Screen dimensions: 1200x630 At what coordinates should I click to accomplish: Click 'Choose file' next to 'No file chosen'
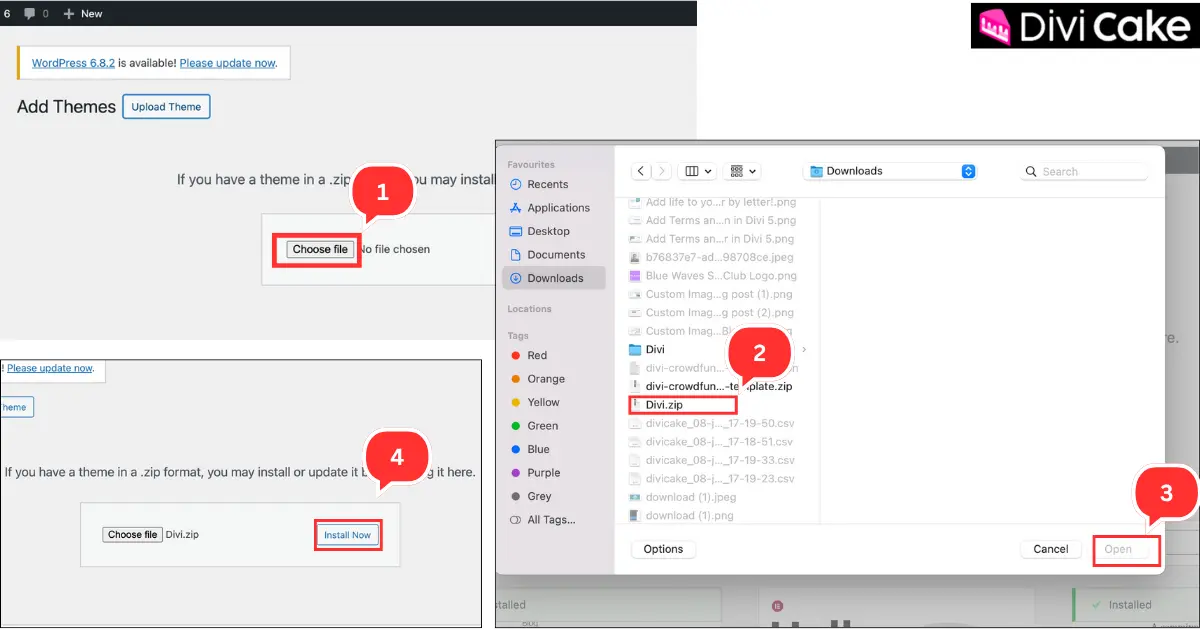click(320, 249)
